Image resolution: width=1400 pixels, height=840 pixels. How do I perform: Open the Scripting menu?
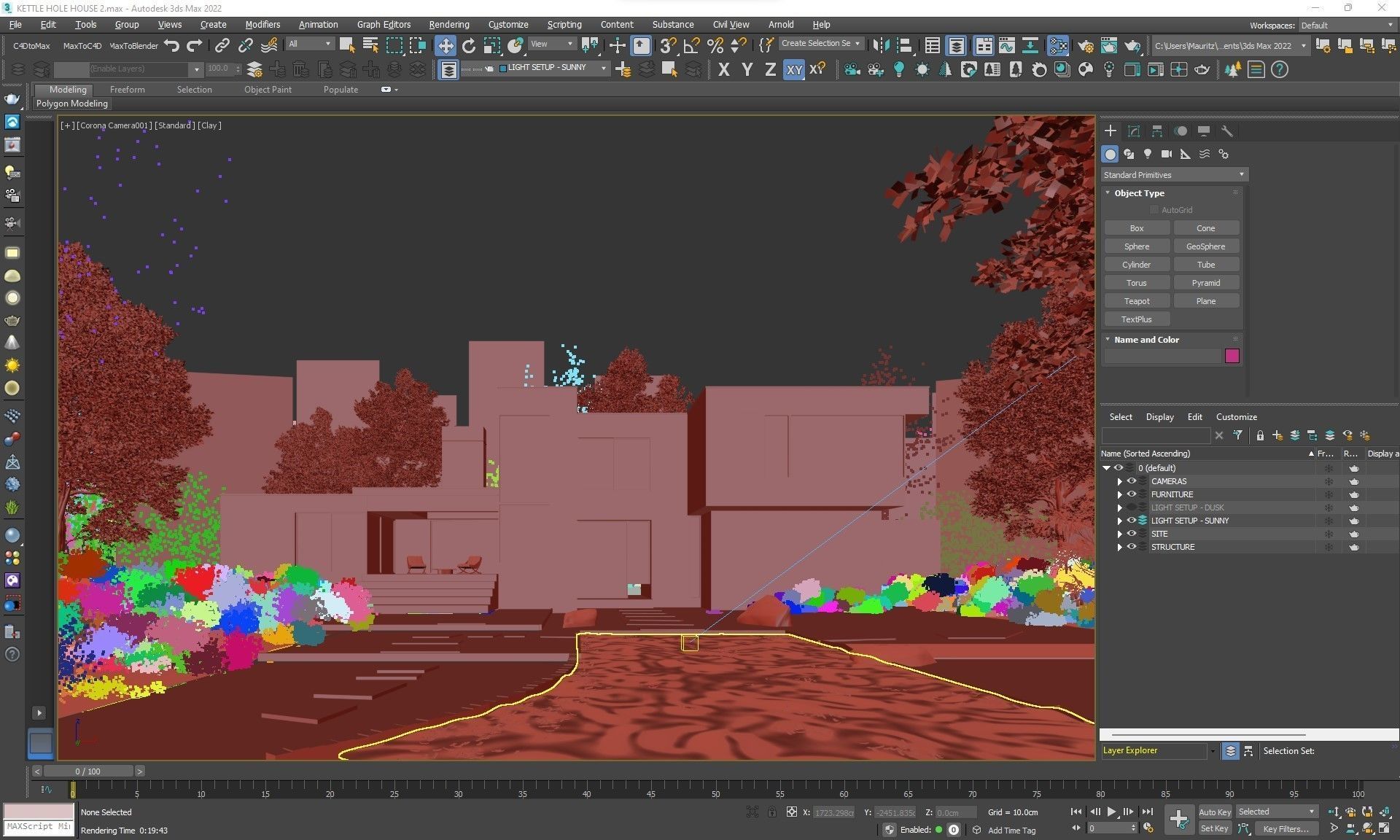pos(564,25)
